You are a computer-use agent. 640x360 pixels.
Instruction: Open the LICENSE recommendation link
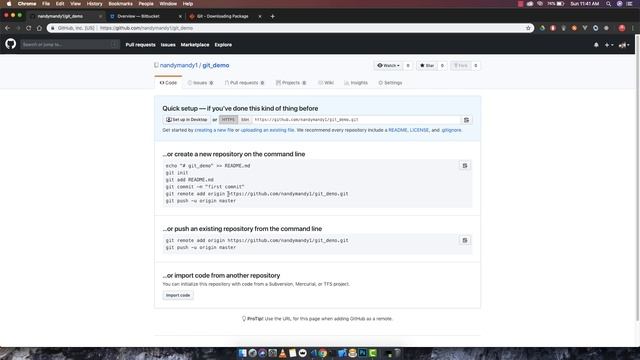(419, 130)
